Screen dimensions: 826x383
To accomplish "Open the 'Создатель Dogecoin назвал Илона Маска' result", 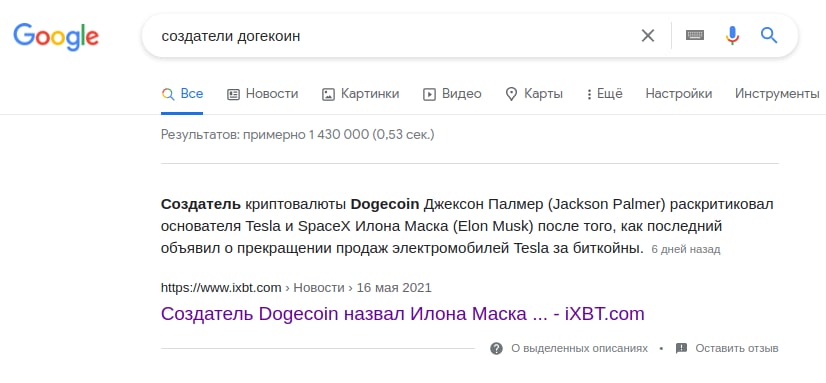I will click(402, 314).
